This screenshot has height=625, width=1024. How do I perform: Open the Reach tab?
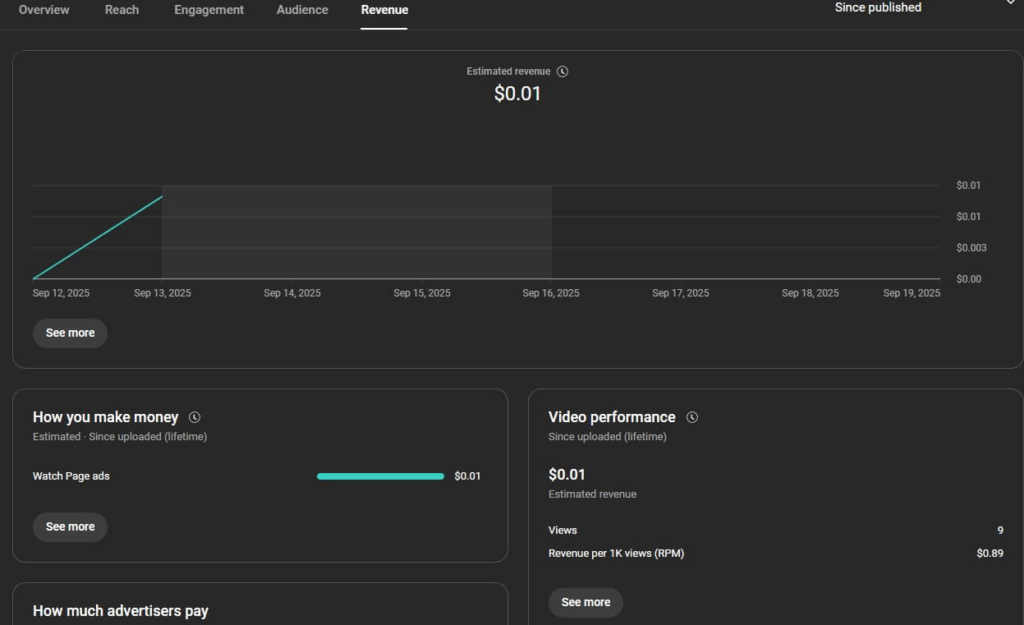pyautogui.click(x=122, y=10)
